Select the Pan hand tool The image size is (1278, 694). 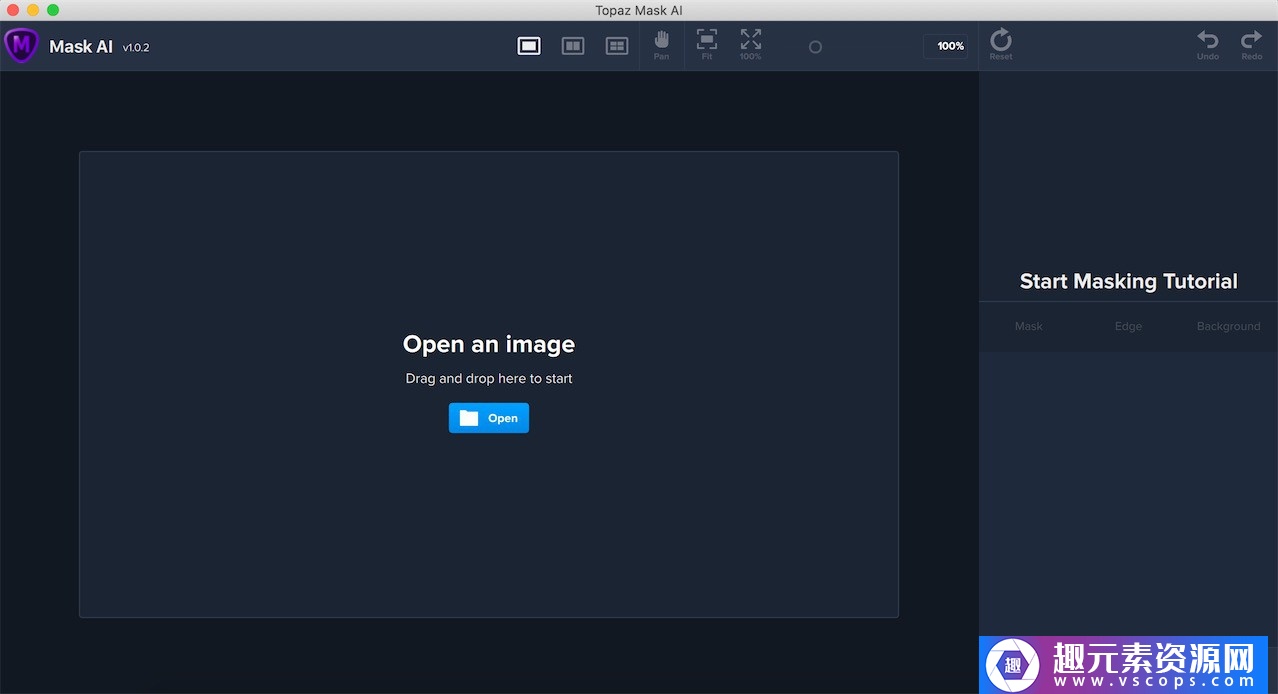tap(661, 44)
